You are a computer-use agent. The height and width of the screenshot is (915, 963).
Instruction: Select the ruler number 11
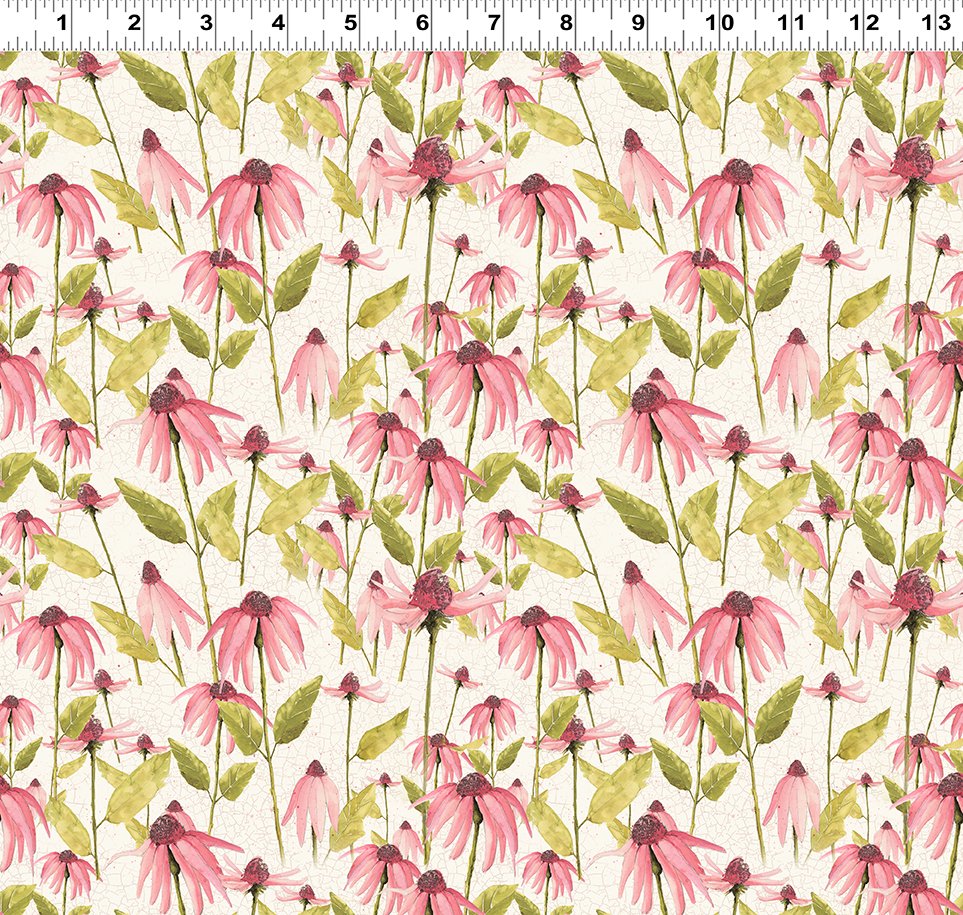coord(791,23)
